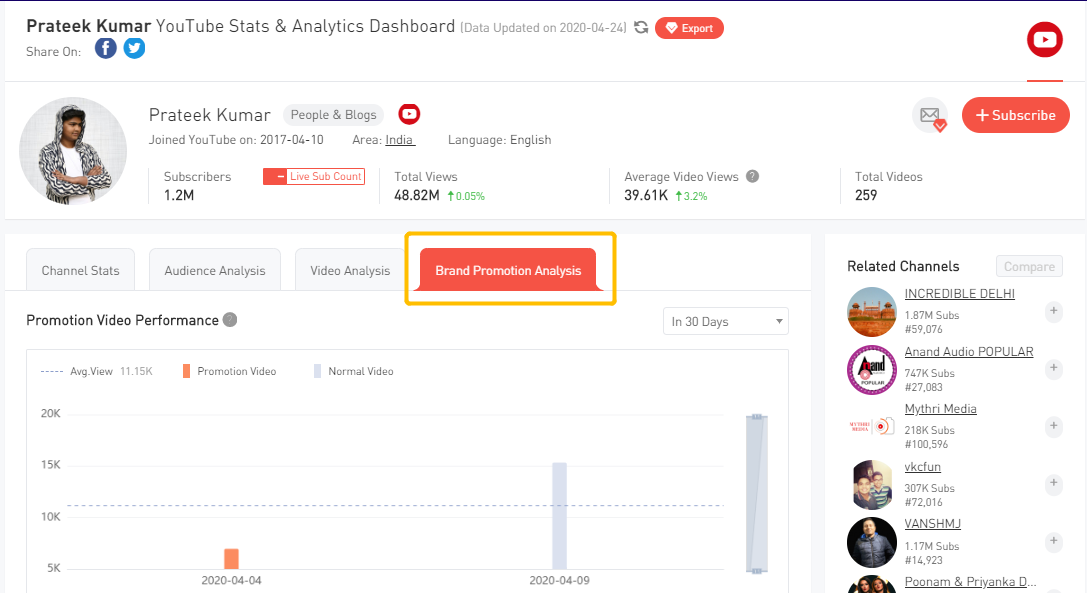Click the Promotion Video Performance help icon

pyautogui.click(x=230, y=320)
